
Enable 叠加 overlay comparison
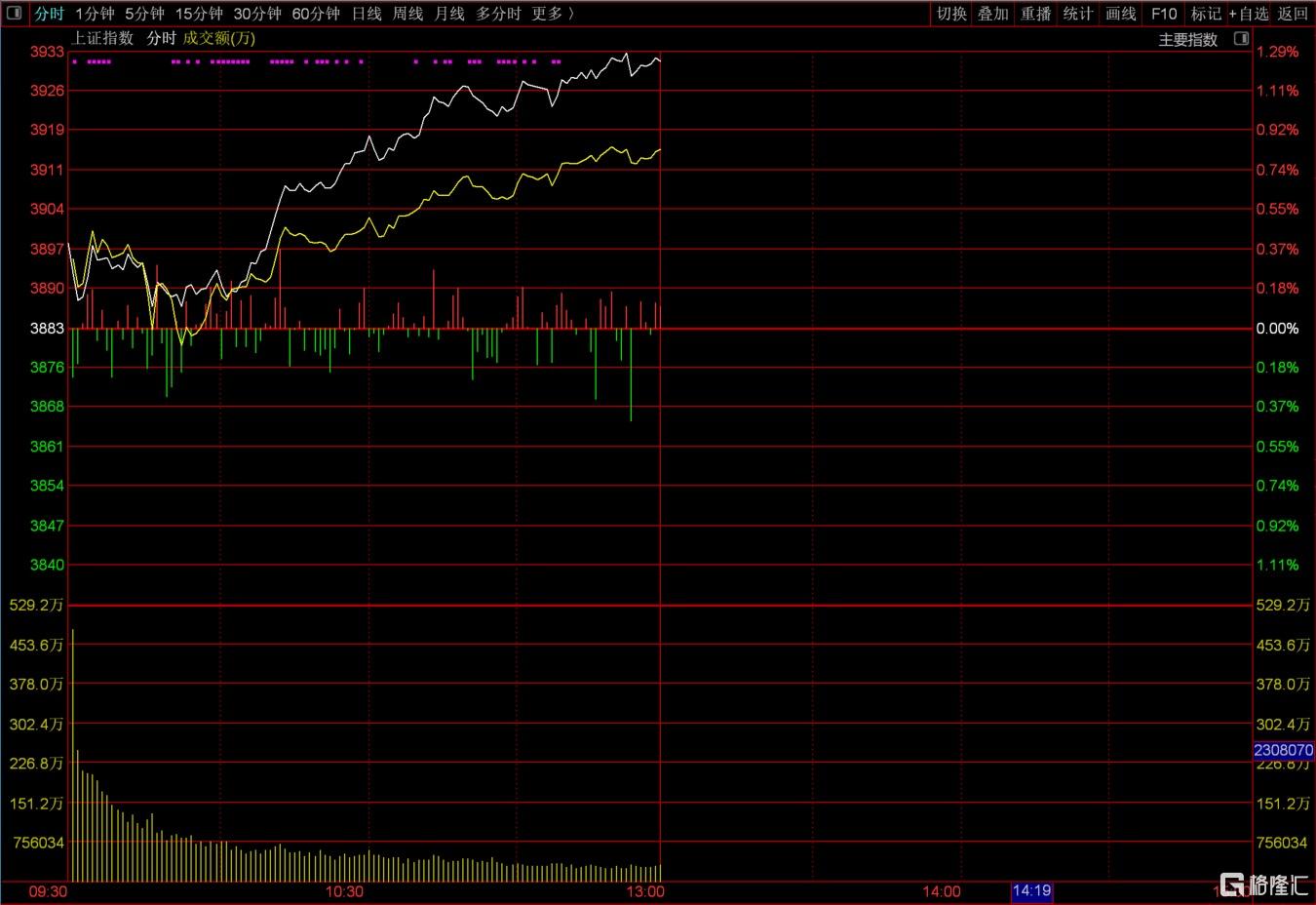(x=993, y=14)
